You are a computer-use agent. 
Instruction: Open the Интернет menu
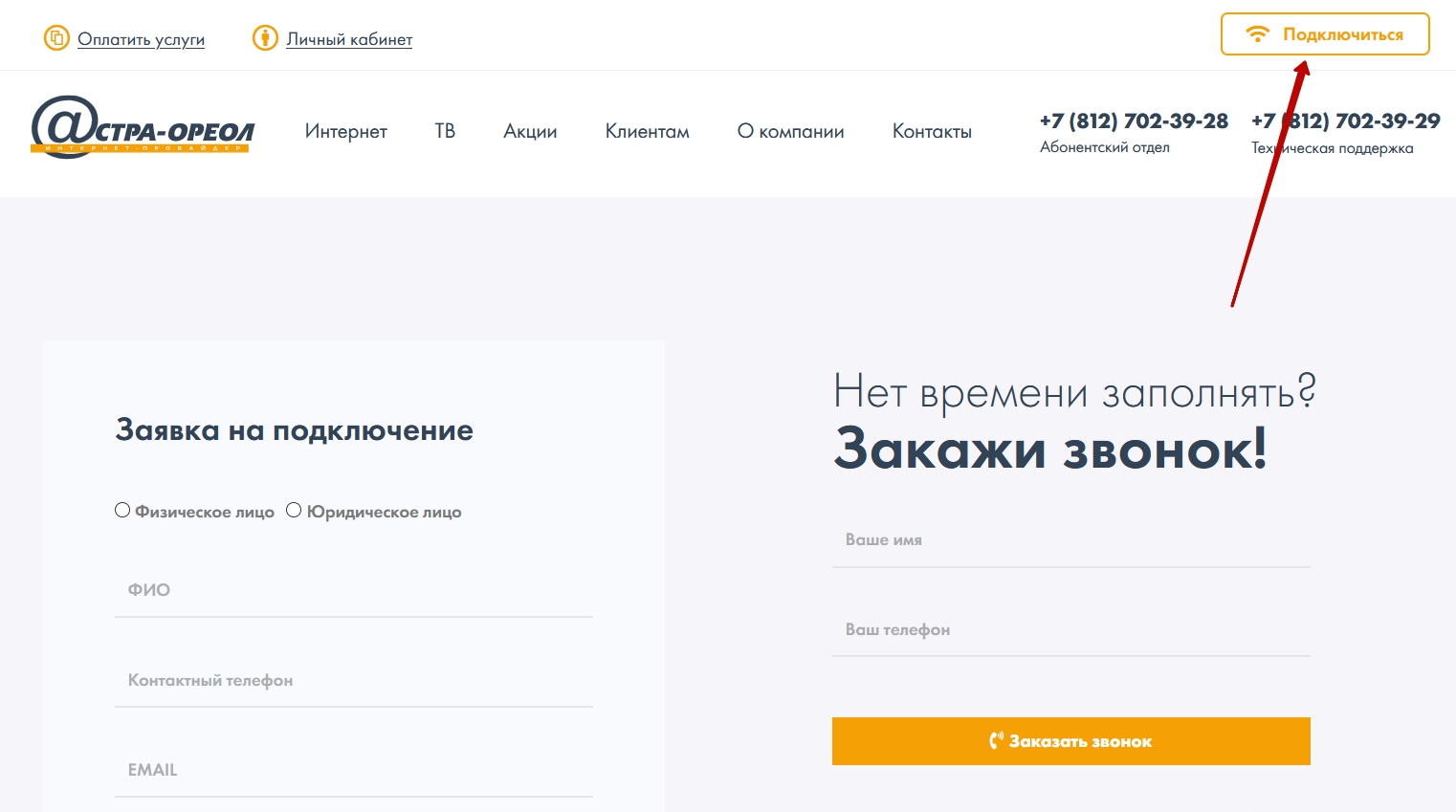(x=346, y=131)
